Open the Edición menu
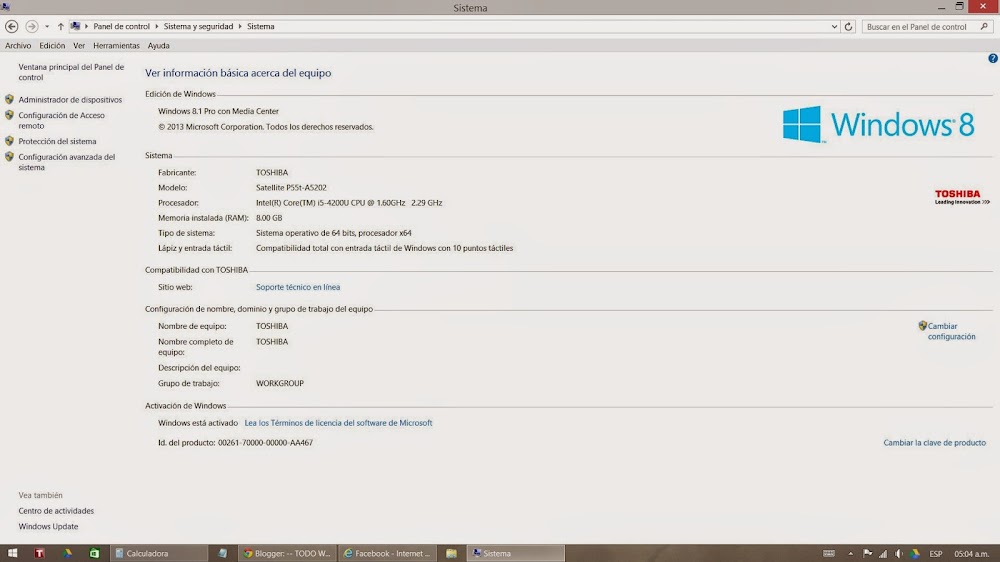Screen dimensions: 1000x562 [x=52, y=46]
